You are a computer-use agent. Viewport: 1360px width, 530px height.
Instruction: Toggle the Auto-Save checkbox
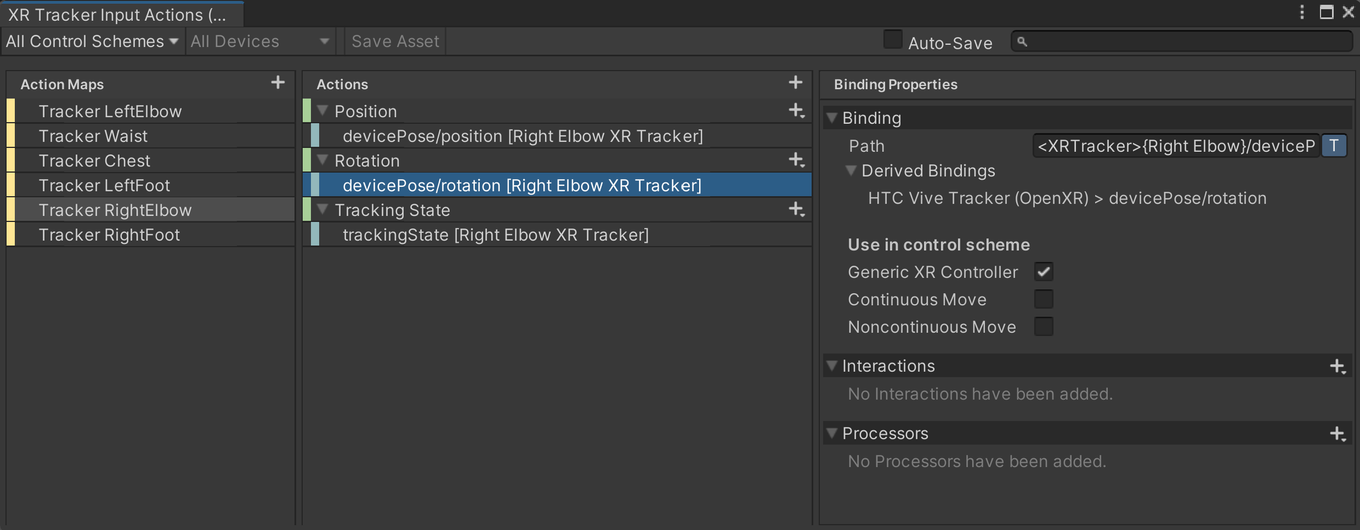coord(893,40)
